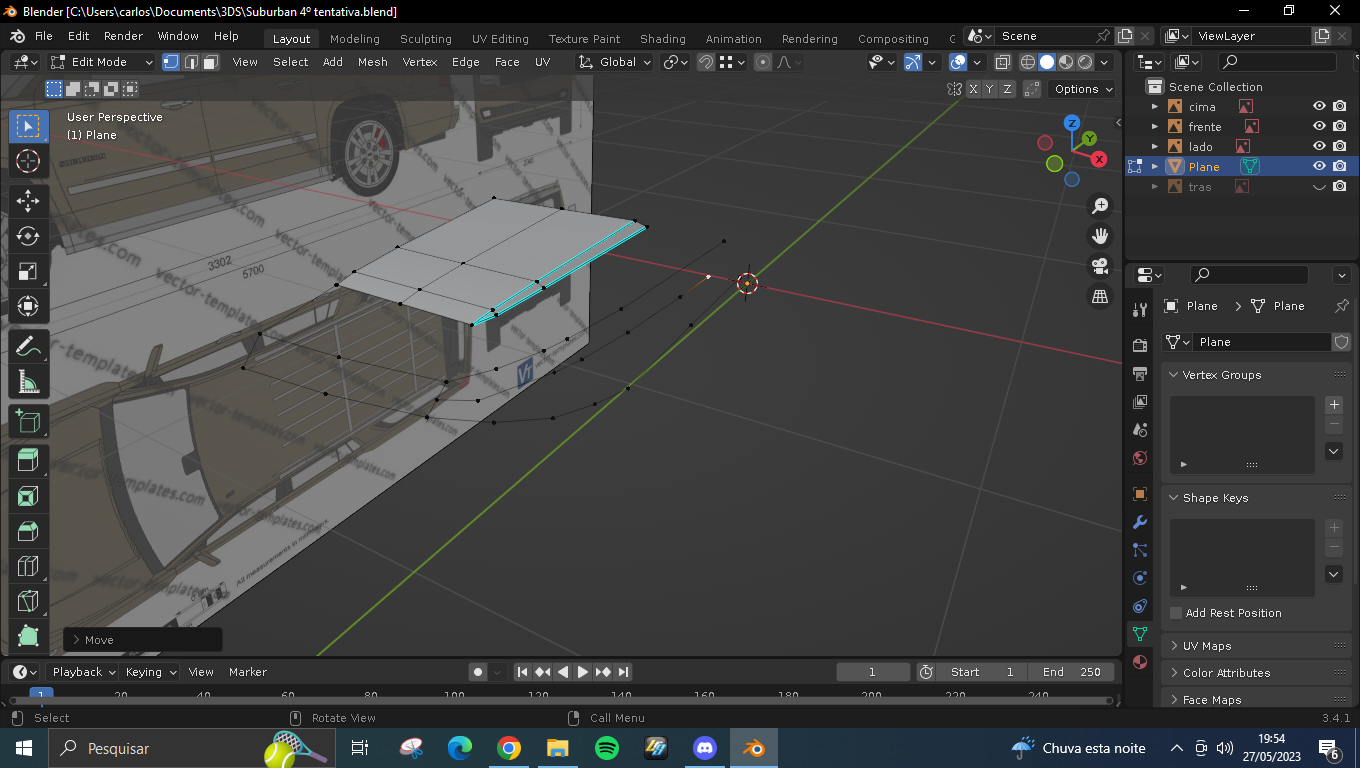The image size is (1360, 768).
Task: Switch to the Sculpting workspace tab
Action: [x=425, y=39]
